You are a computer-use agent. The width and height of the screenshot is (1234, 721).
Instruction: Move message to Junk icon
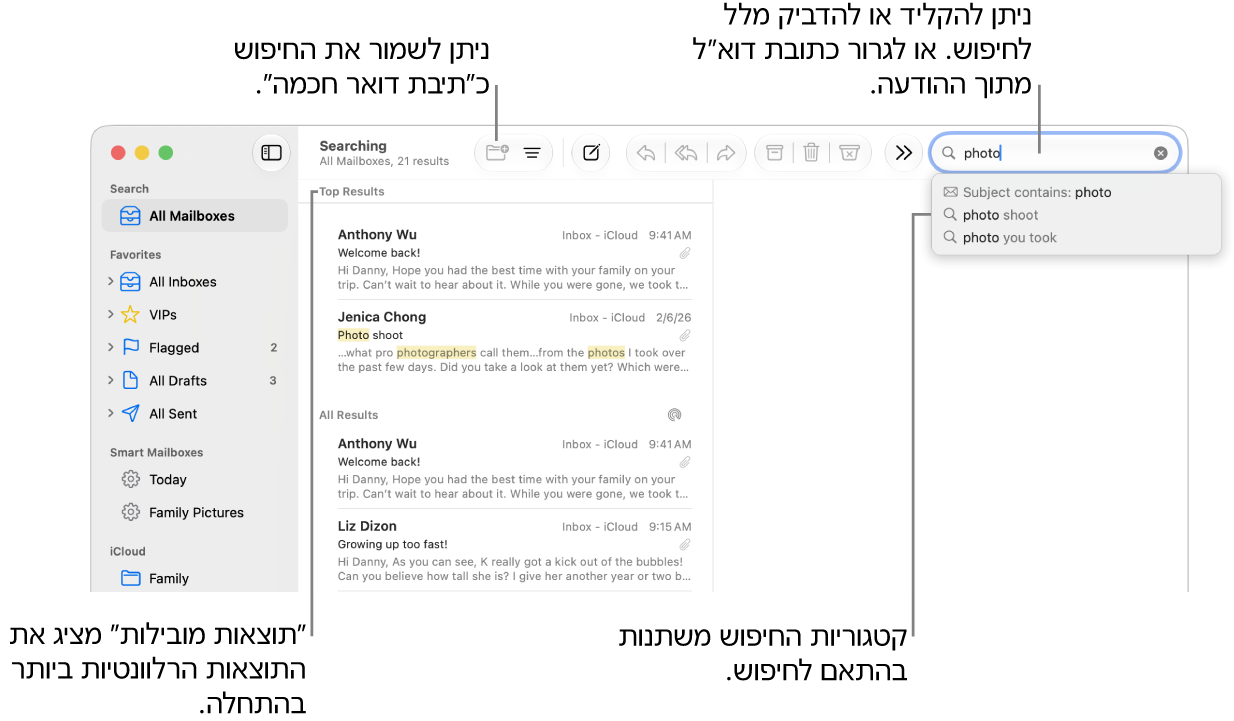(849, 153)
